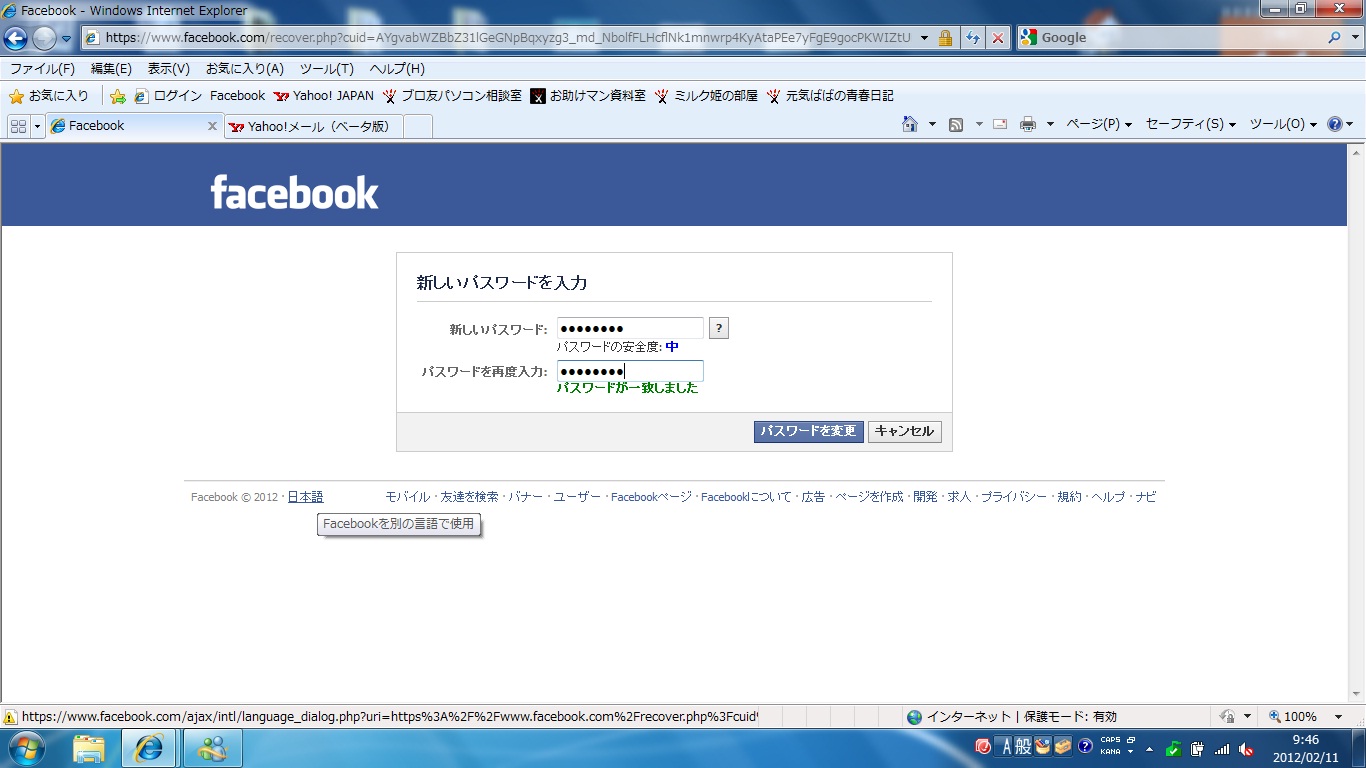The image size is (1366, 768).
Task: Click the Internet Explorer taskbar icon
Action: [x=150, y=748]
